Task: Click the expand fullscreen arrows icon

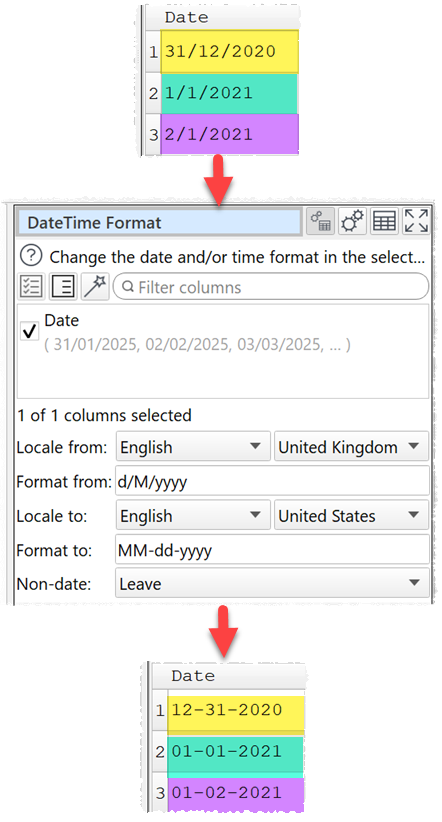Action: point(416,221)
